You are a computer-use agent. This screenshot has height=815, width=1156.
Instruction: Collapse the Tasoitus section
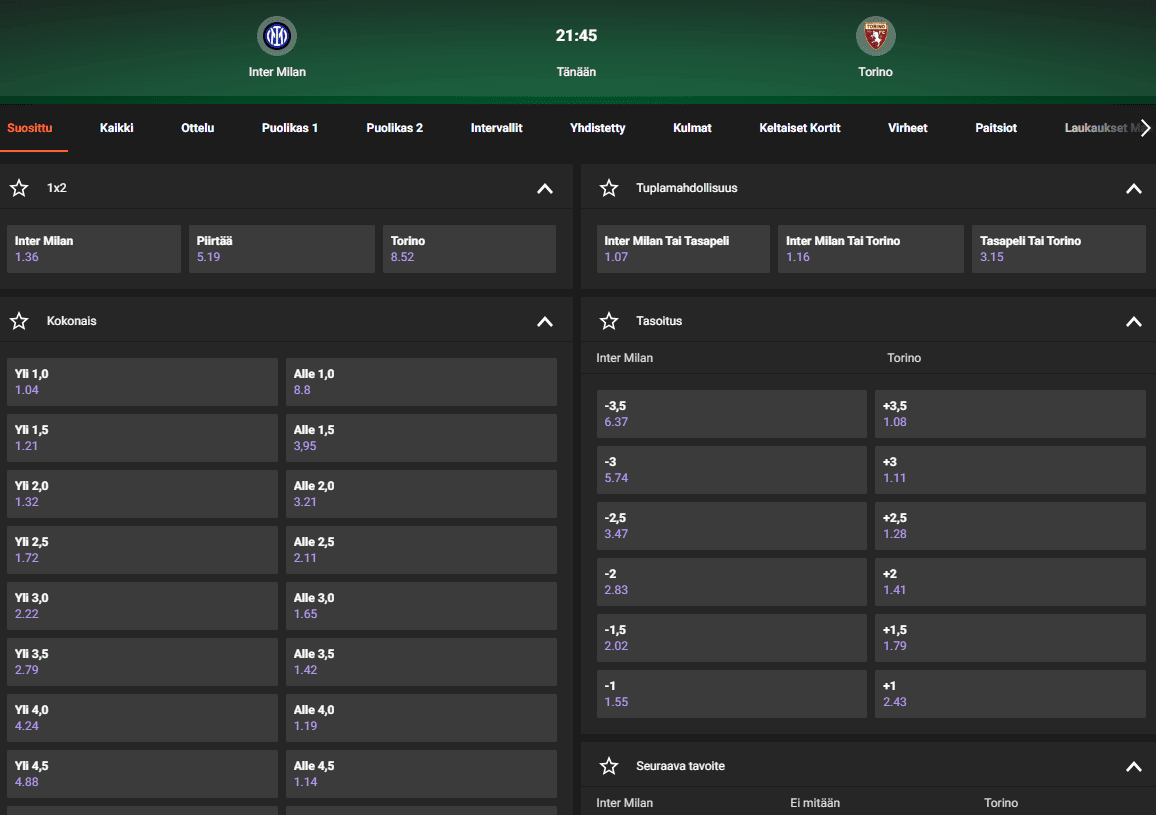[x=1133, y=321]
